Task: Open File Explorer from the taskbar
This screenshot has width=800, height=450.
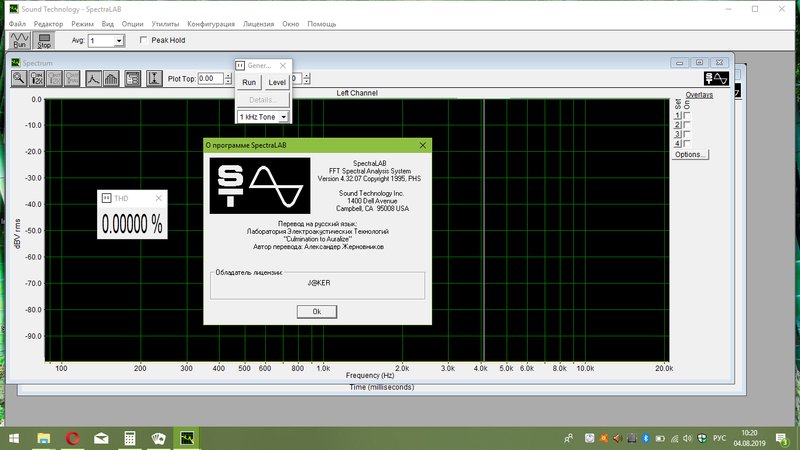Action: click(44, 438)
